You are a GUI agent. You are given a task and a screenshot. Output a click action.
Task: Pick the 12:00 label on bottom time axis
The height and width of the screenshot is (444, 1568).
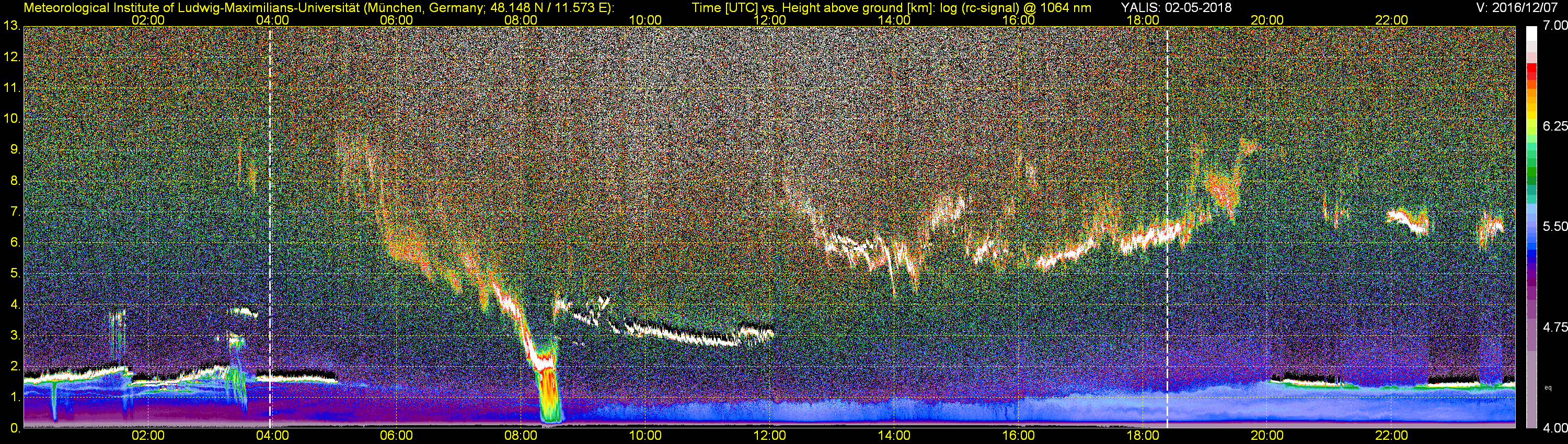point(769,436)
